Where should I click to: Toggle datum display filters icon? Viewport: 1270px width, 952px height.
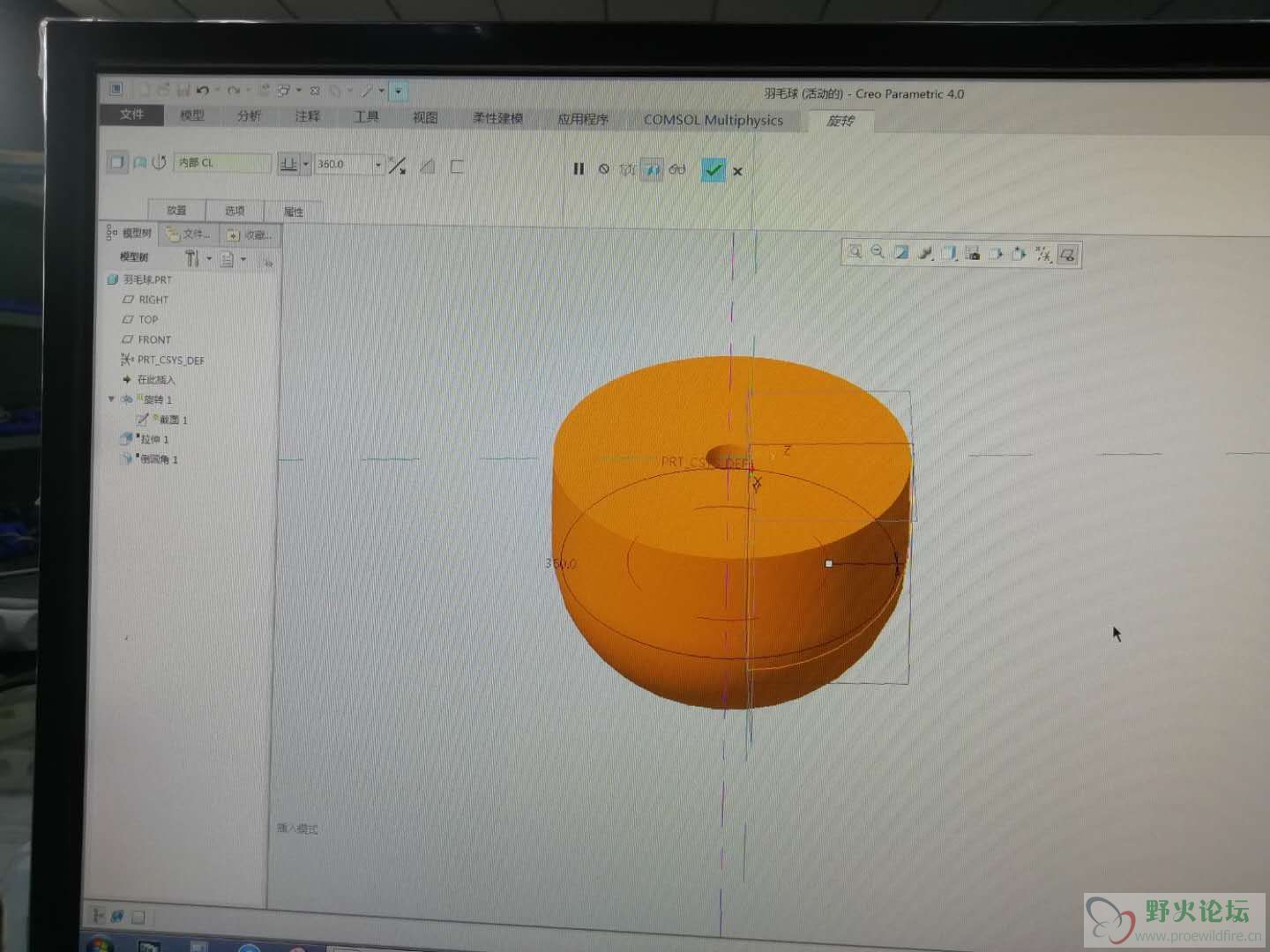click(x=1043, y=255)
